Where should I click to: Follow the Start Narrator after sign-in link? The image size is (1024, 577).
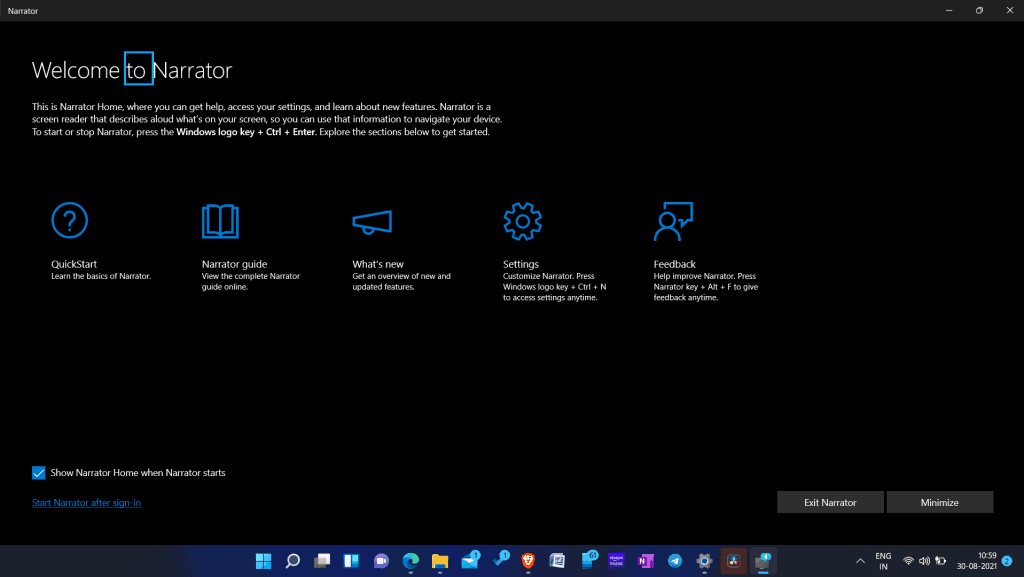[86, 503]
